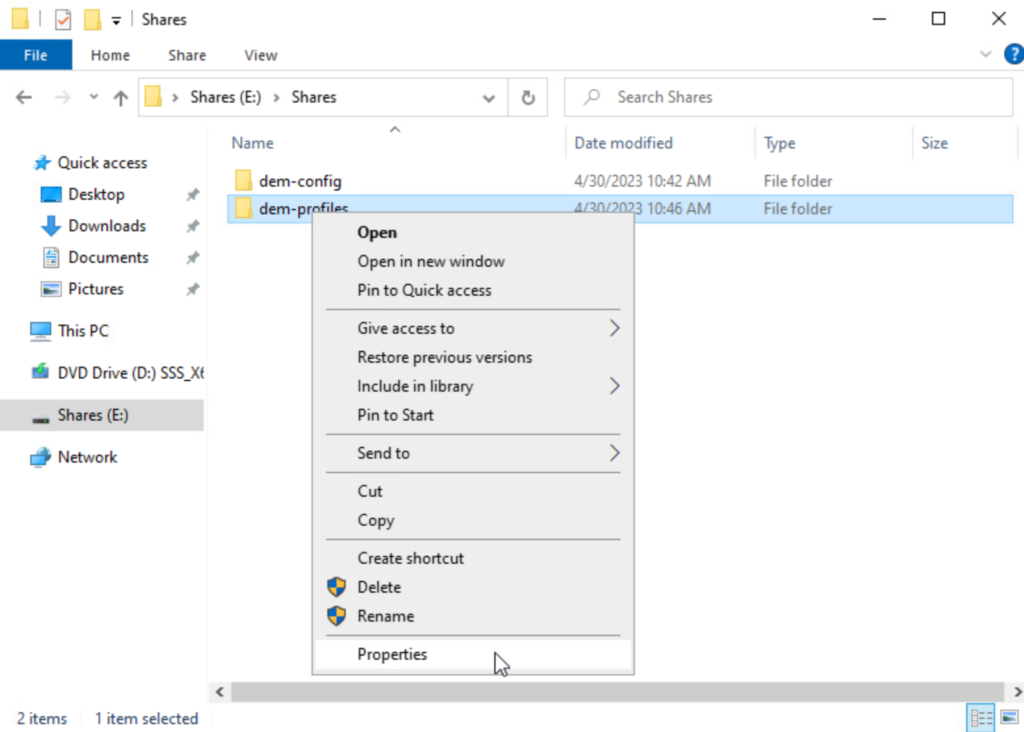Switch to details view icon
The image size is (1024, 732).
(981, 717)
